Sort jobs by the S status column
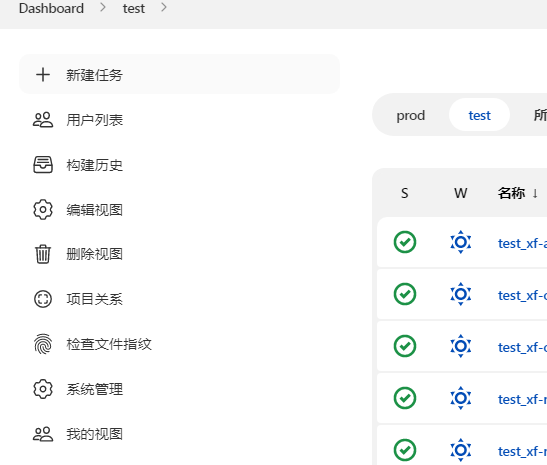Image resolution: width=547 pixels, height=465 pixels. point(404,193)
